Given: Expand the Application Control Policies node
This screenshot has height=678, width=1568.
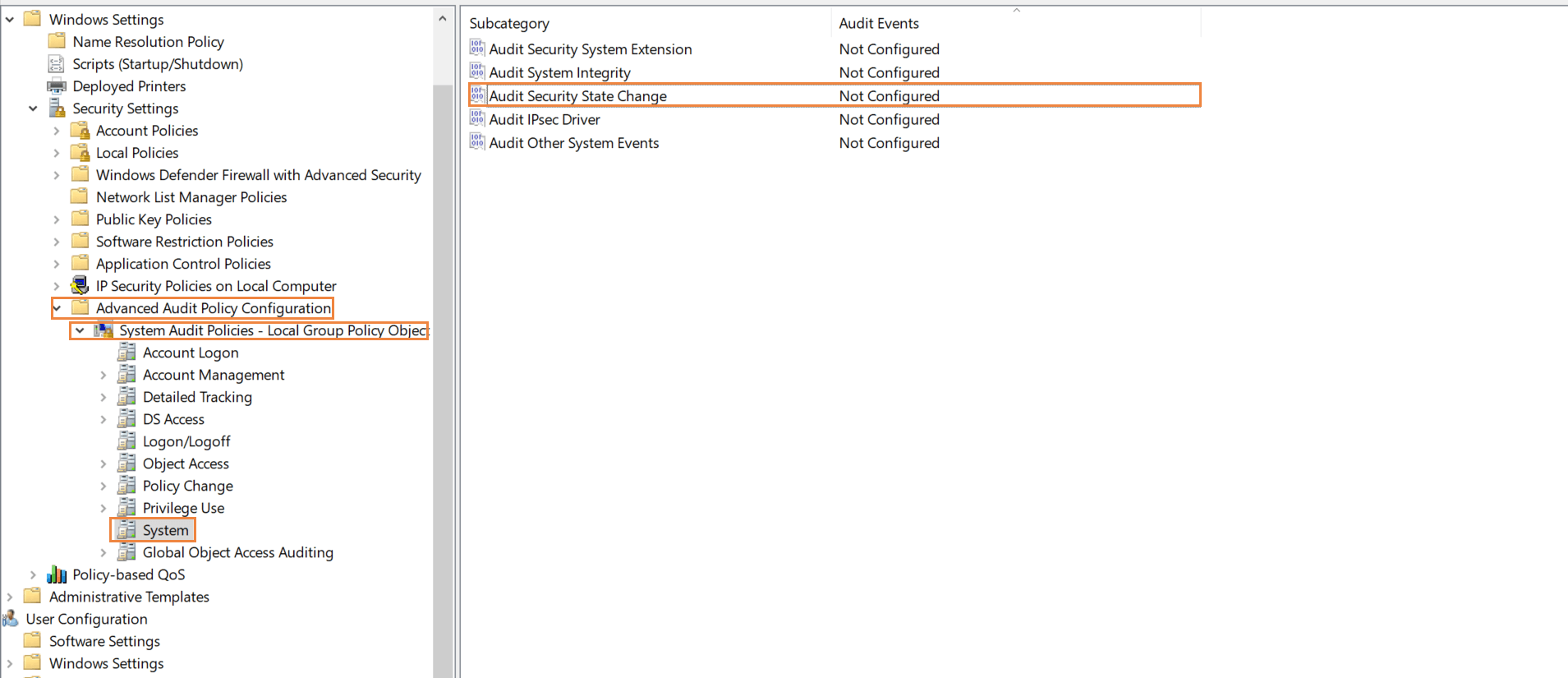Looking at the screenshot, I should pyautogui.click(x=57, y=264).
